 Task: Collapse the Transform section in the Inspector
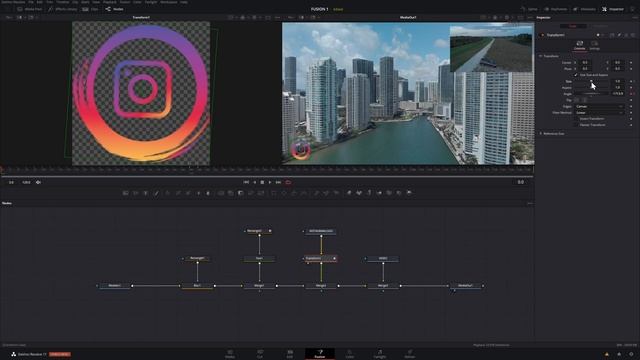point(541,56)
